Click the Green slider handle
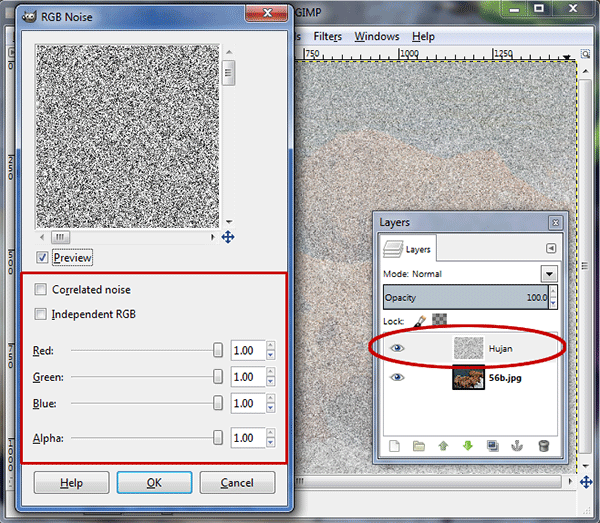Image resolution: width=600 pixels, height=523 pixels. [218, 376]
